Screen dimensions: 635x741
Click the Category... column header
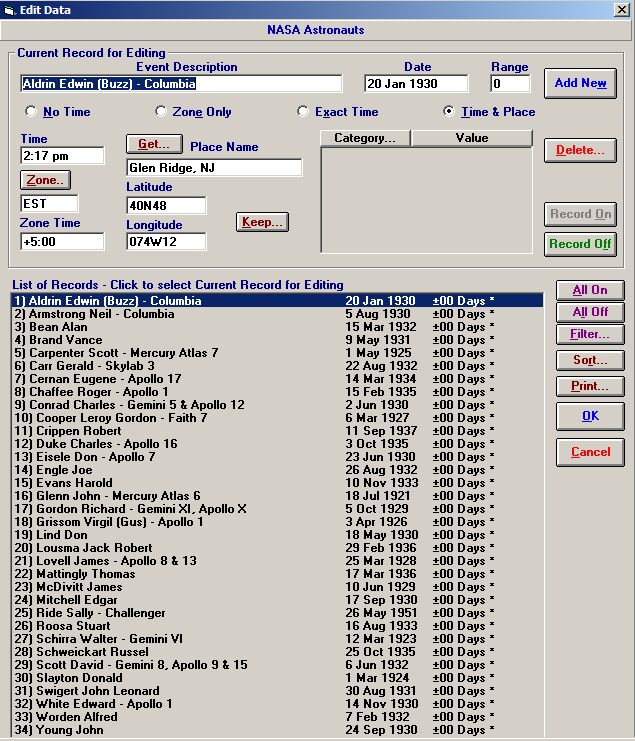click(x=365, y=138)
